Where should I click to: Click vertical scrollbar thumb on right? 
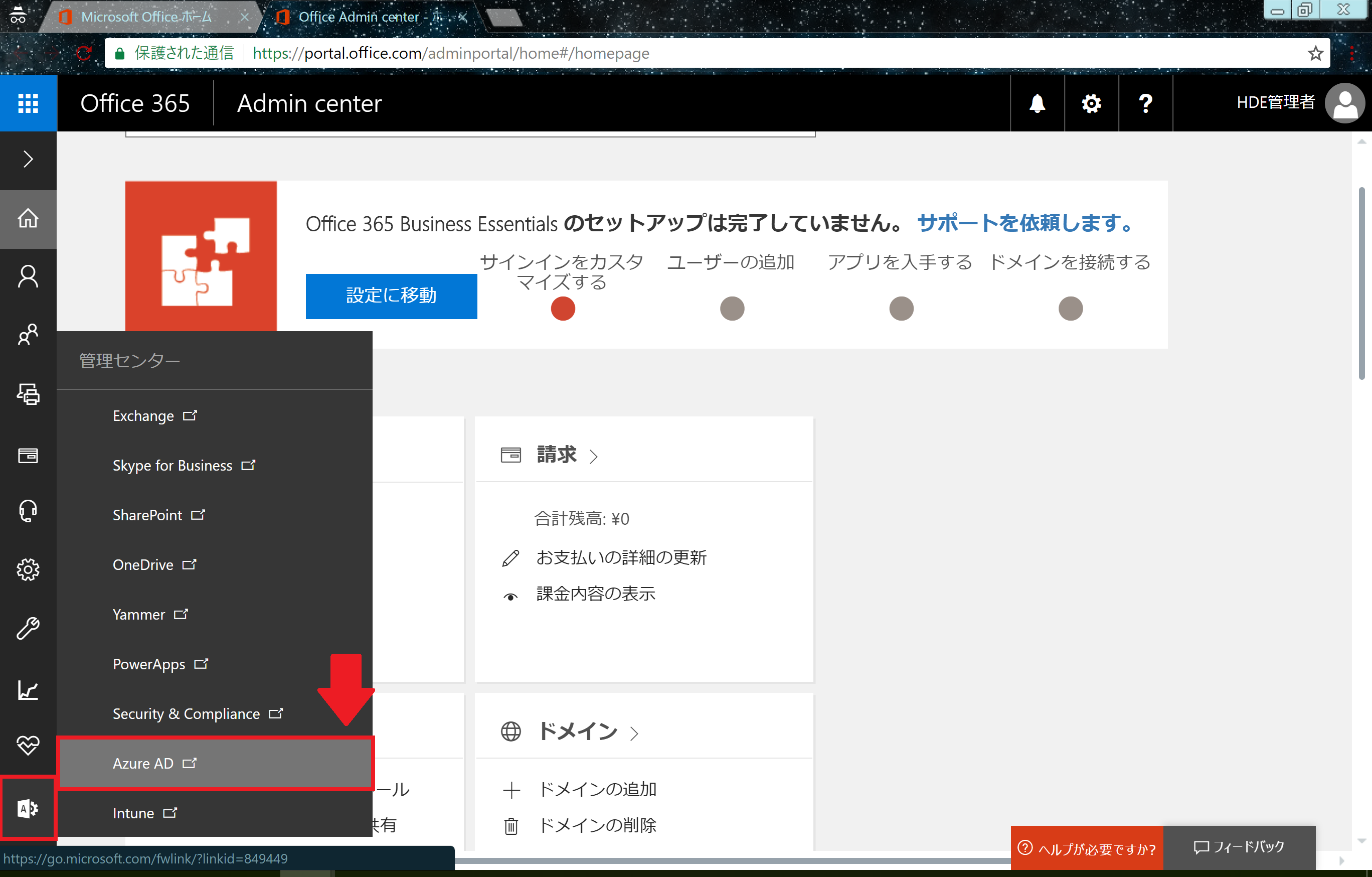coord(1362,283)
